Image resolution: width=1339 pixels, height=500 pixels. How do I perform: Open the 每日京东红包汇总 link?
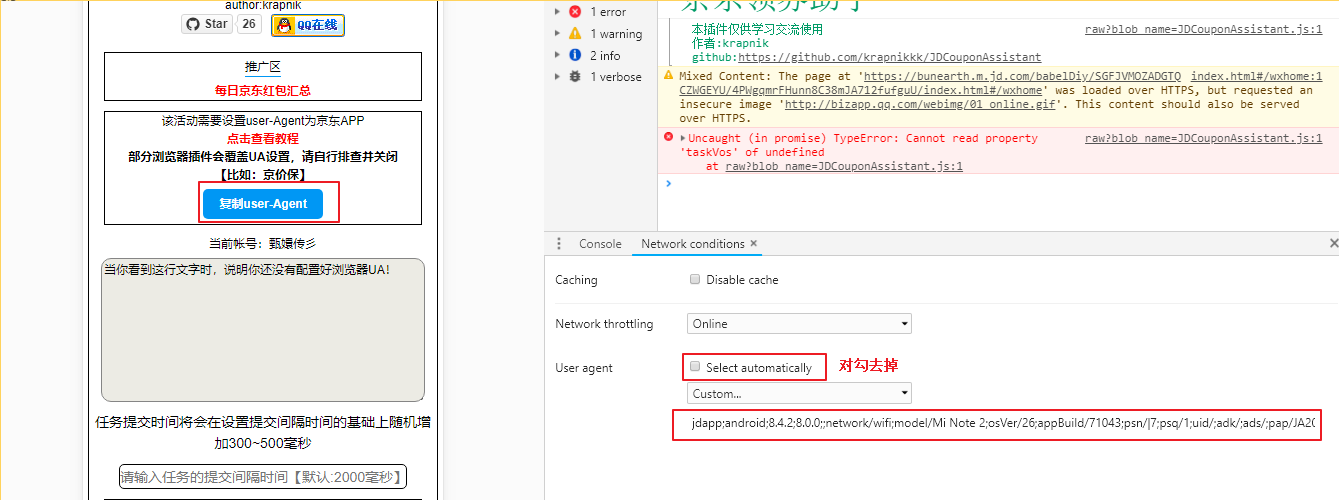pos(263,90)
